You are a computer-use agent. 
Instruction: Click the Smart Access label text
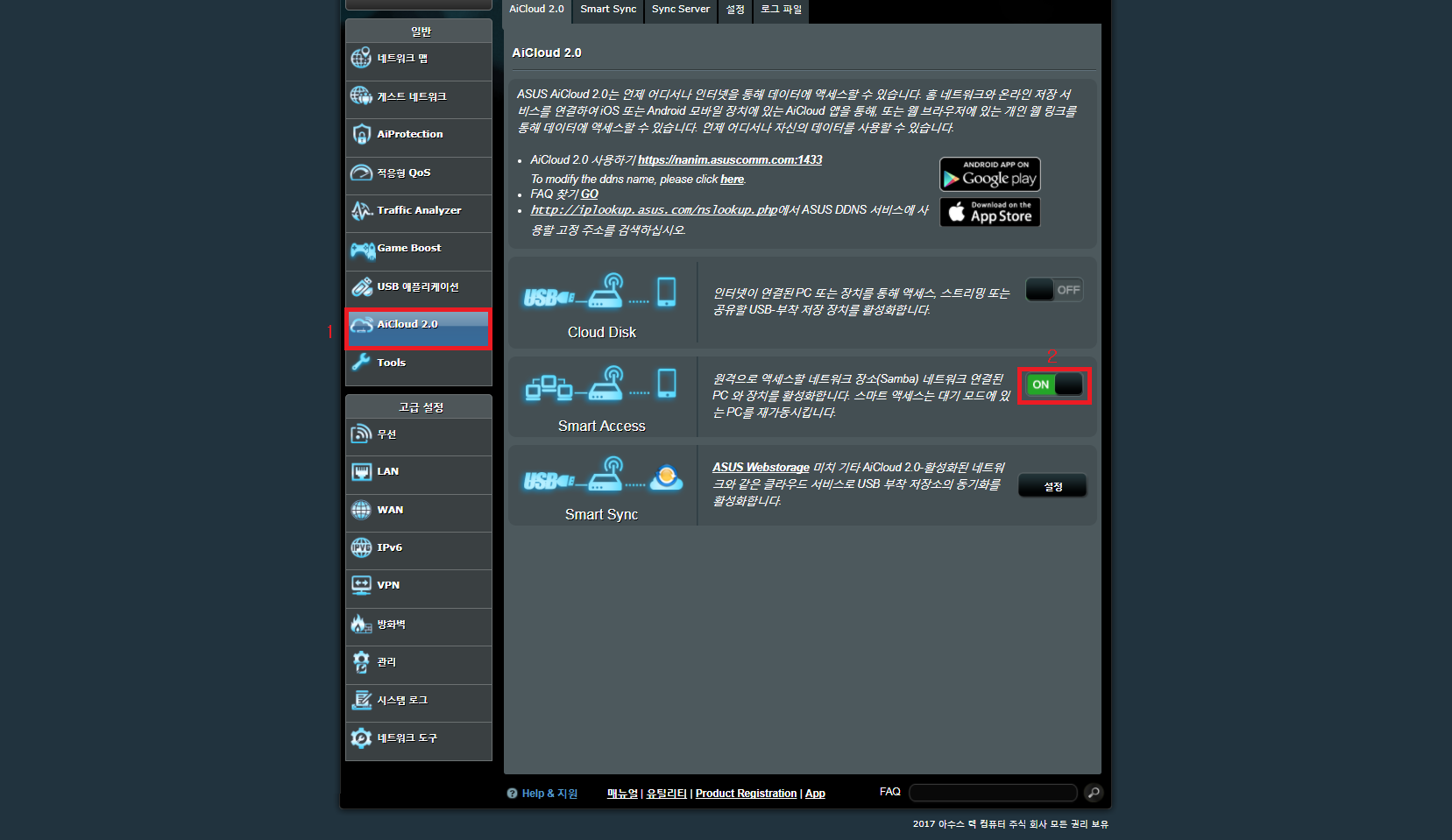[601, 426]
